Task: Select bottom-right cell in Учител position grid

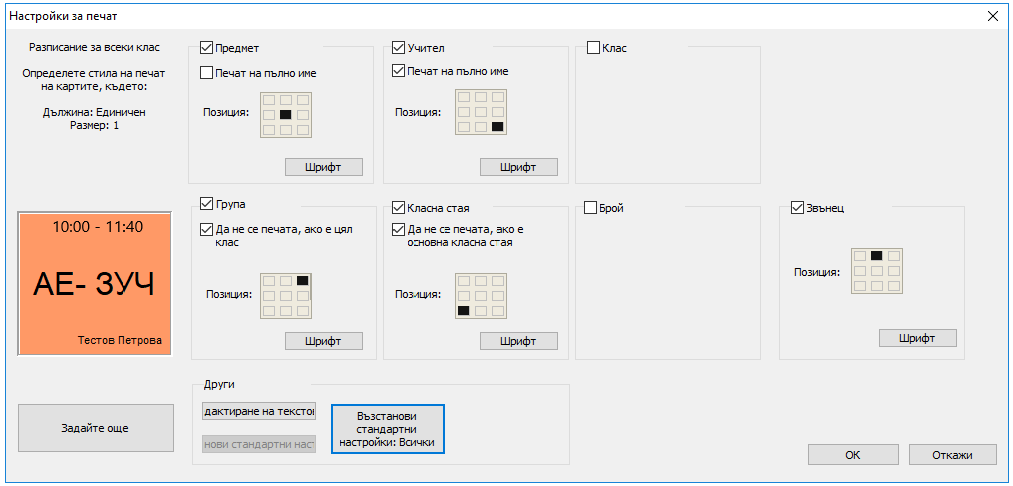Action: coord(497,127)
